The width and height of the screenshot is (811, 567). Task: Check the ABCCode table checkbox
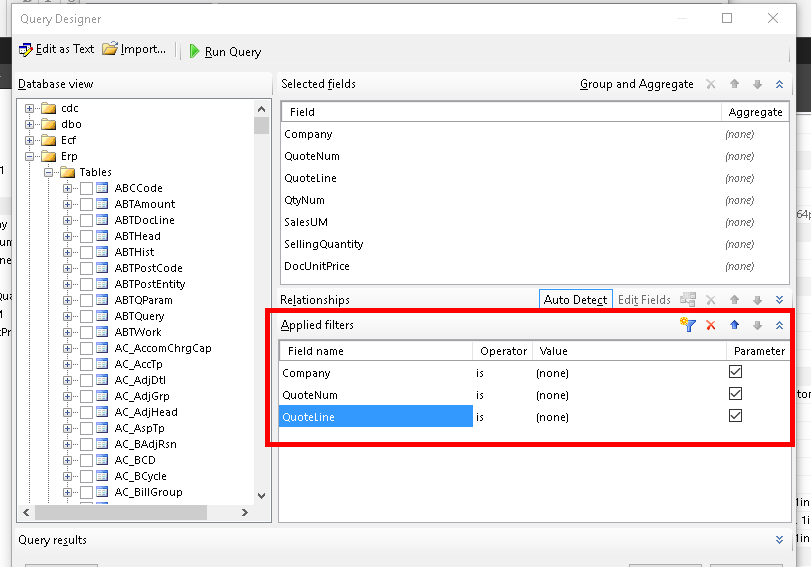(86, 188)
